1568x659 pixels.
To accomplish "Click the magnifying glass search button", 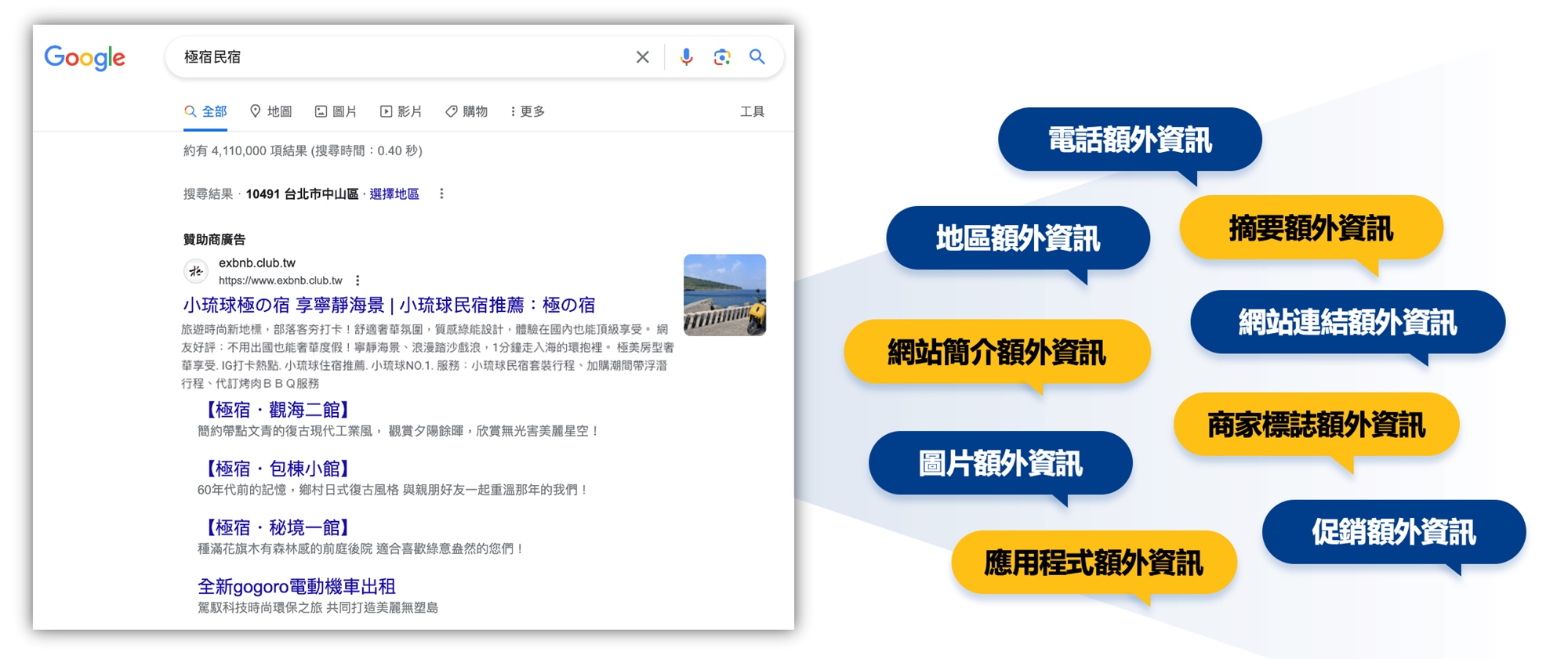I will click(757, 57).
